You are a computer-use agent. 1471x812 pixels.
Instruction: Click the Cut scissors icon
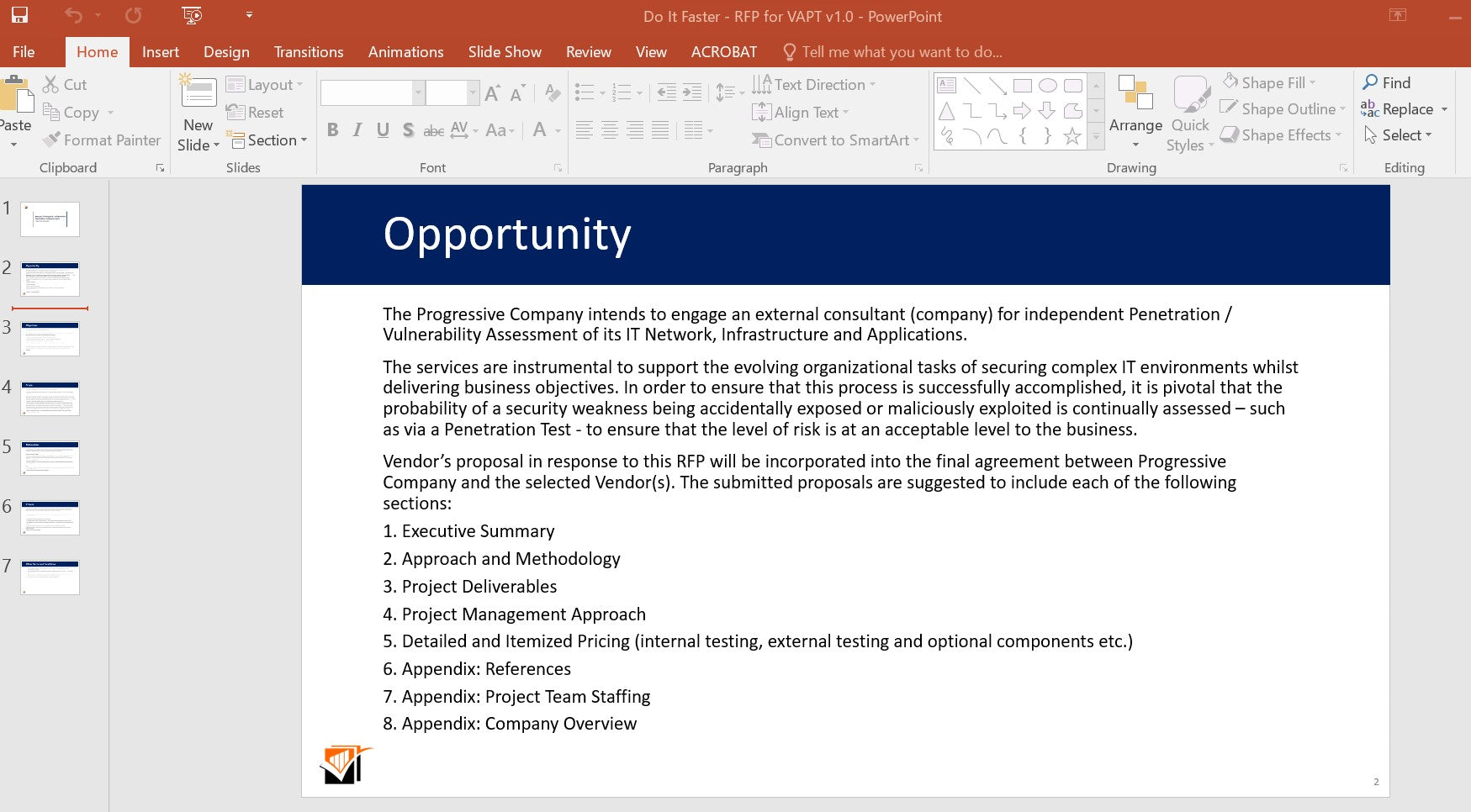(51, 84)
